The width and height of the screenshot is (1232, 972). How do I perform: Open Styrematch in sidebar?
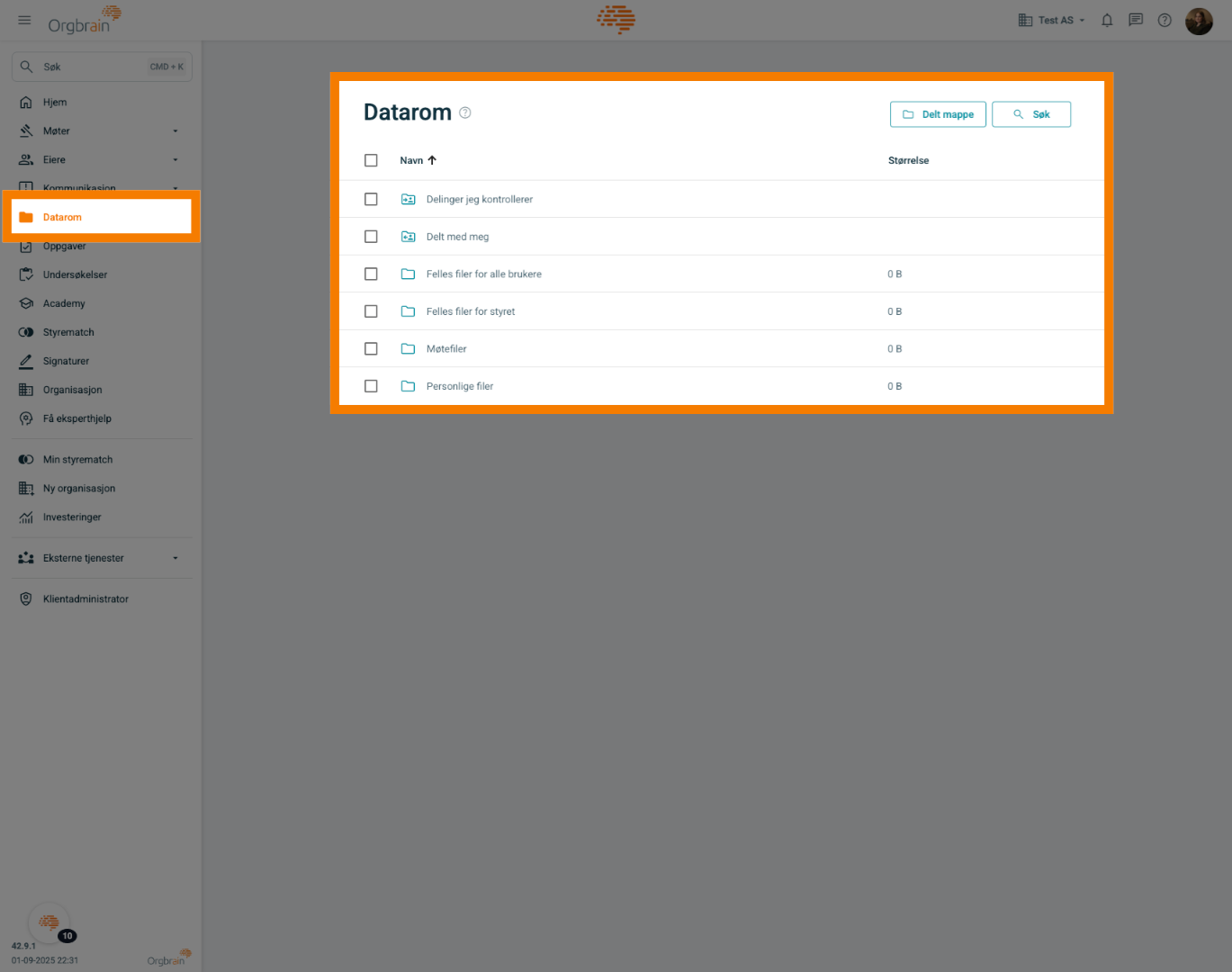click(102, 332)
